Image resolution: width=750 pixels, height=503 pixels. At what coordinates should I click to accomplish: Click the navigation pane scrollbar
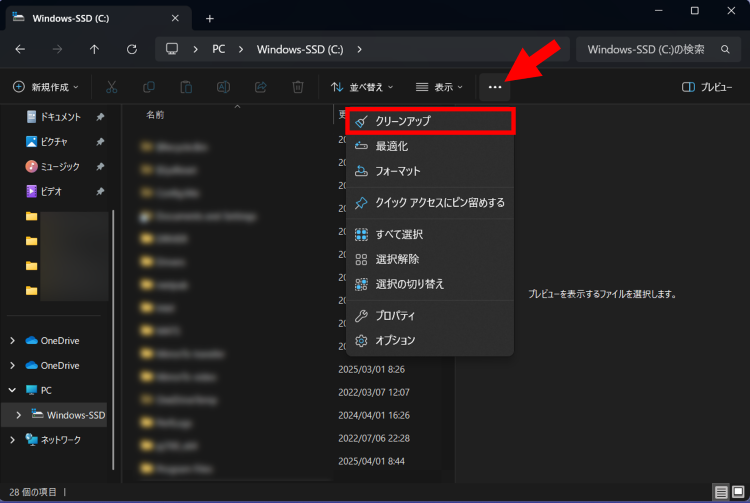[x=113, y=339]
